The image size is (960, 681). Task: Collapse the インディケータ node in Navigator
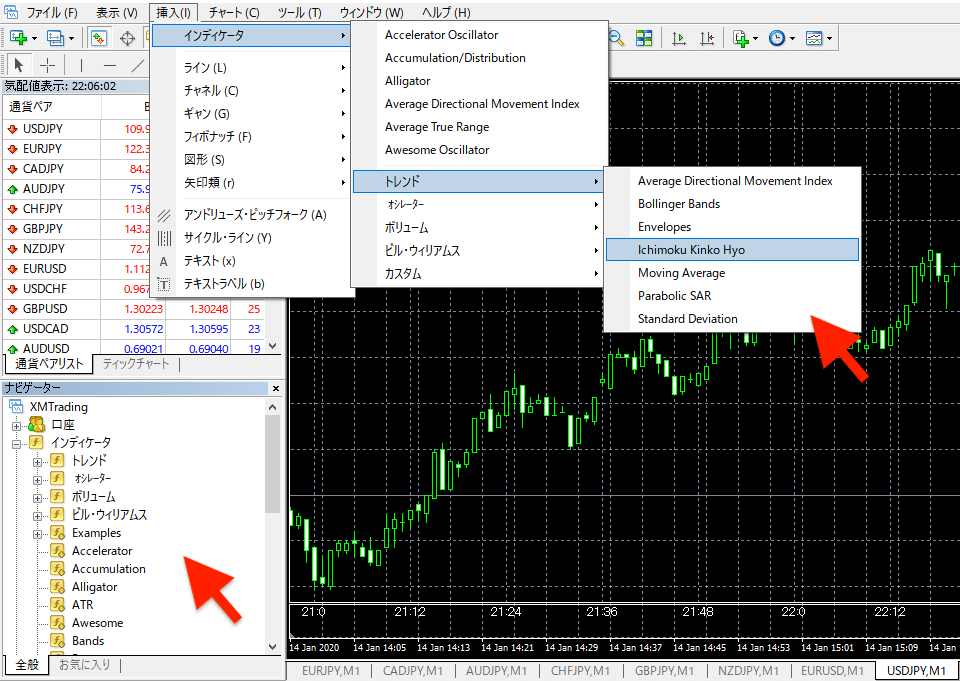pos(17,443)
